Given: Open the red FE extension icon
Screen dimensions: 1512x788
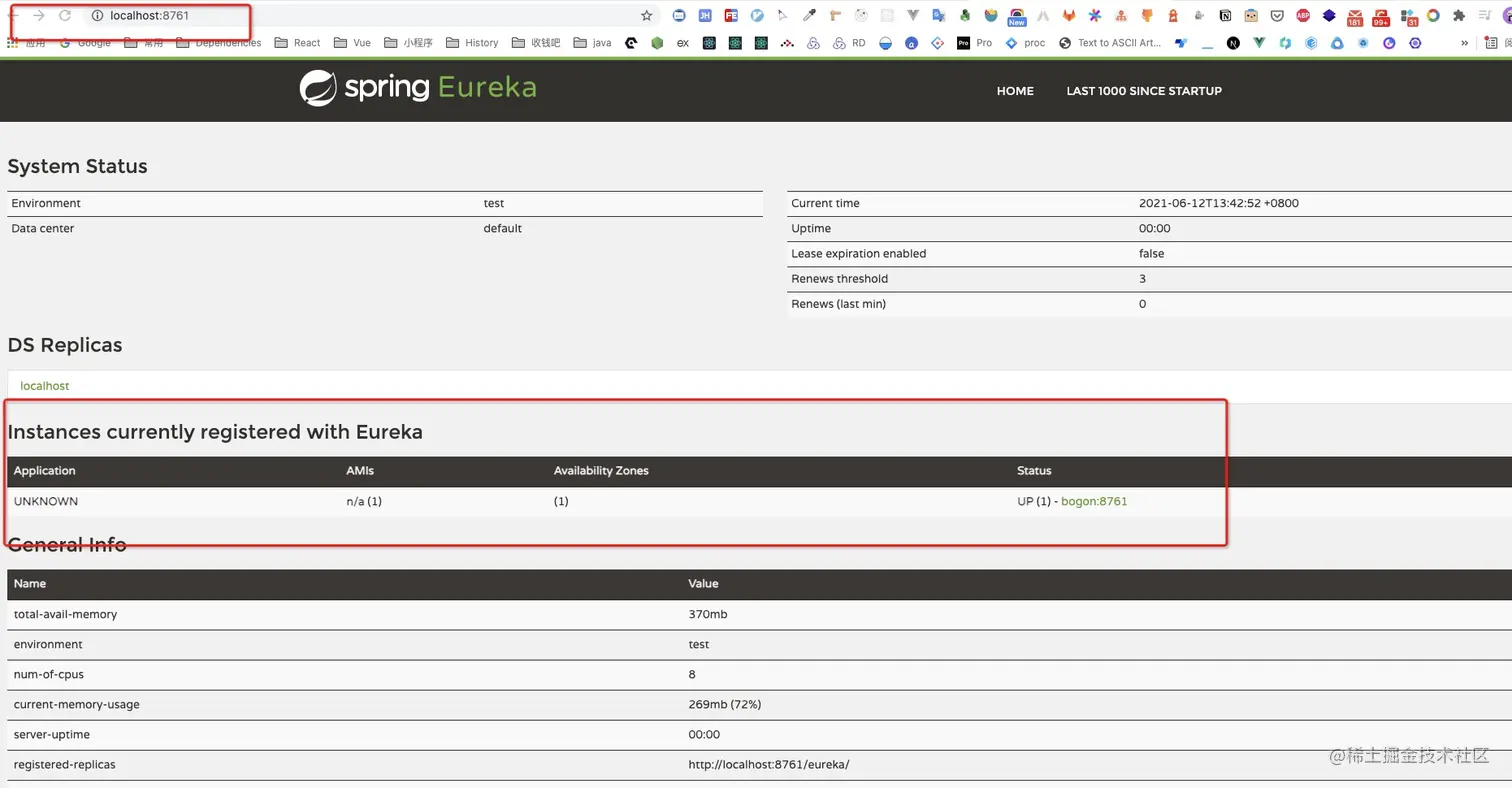Looking at the screenshot, I should coord(731,15).
